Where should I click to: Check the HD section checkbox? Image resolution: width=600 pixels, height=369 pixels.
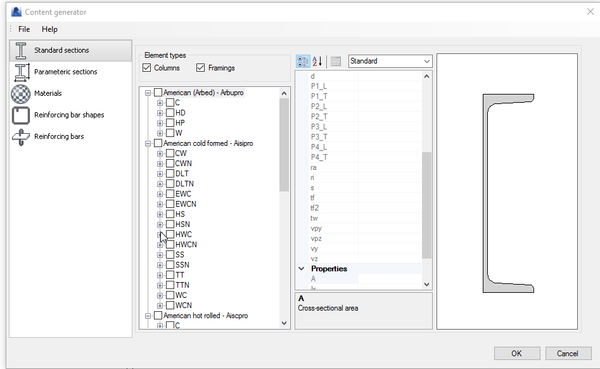(x=170, y=113)
